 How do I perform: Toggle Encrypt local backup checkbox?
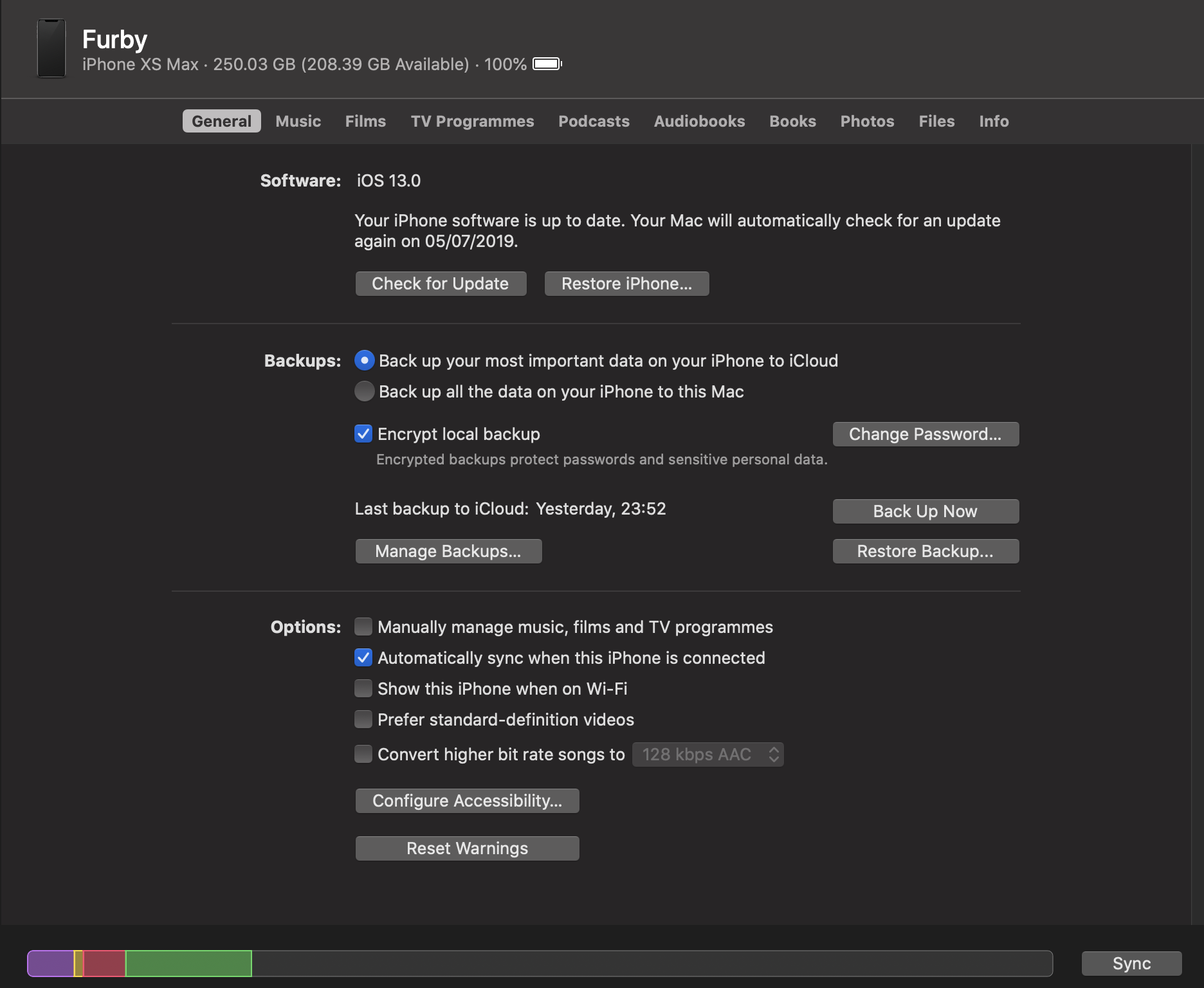pyautogui.click(x=363, y=434)
